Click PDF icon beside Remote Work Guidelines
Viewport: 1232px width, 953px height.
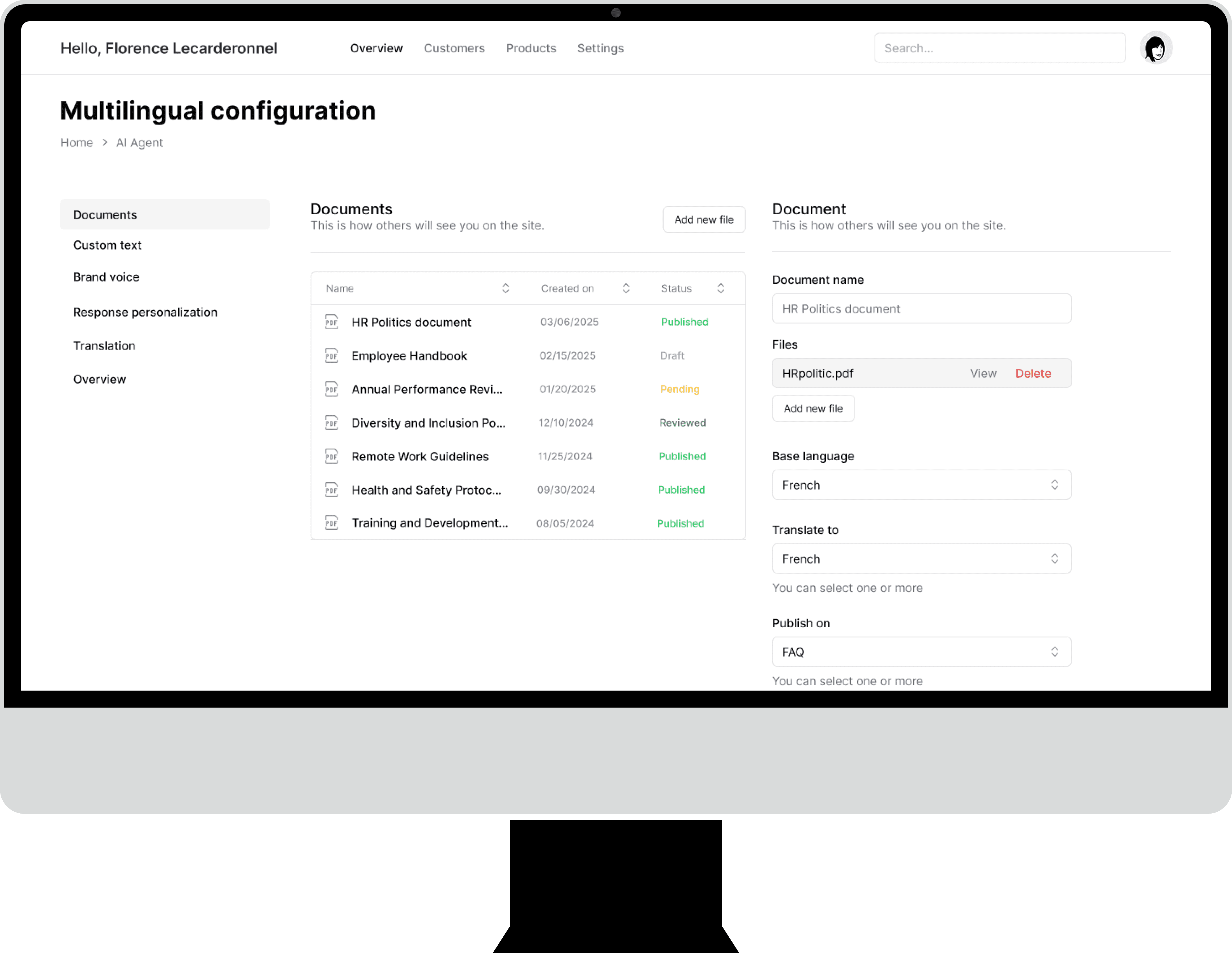tap(331, 457)
